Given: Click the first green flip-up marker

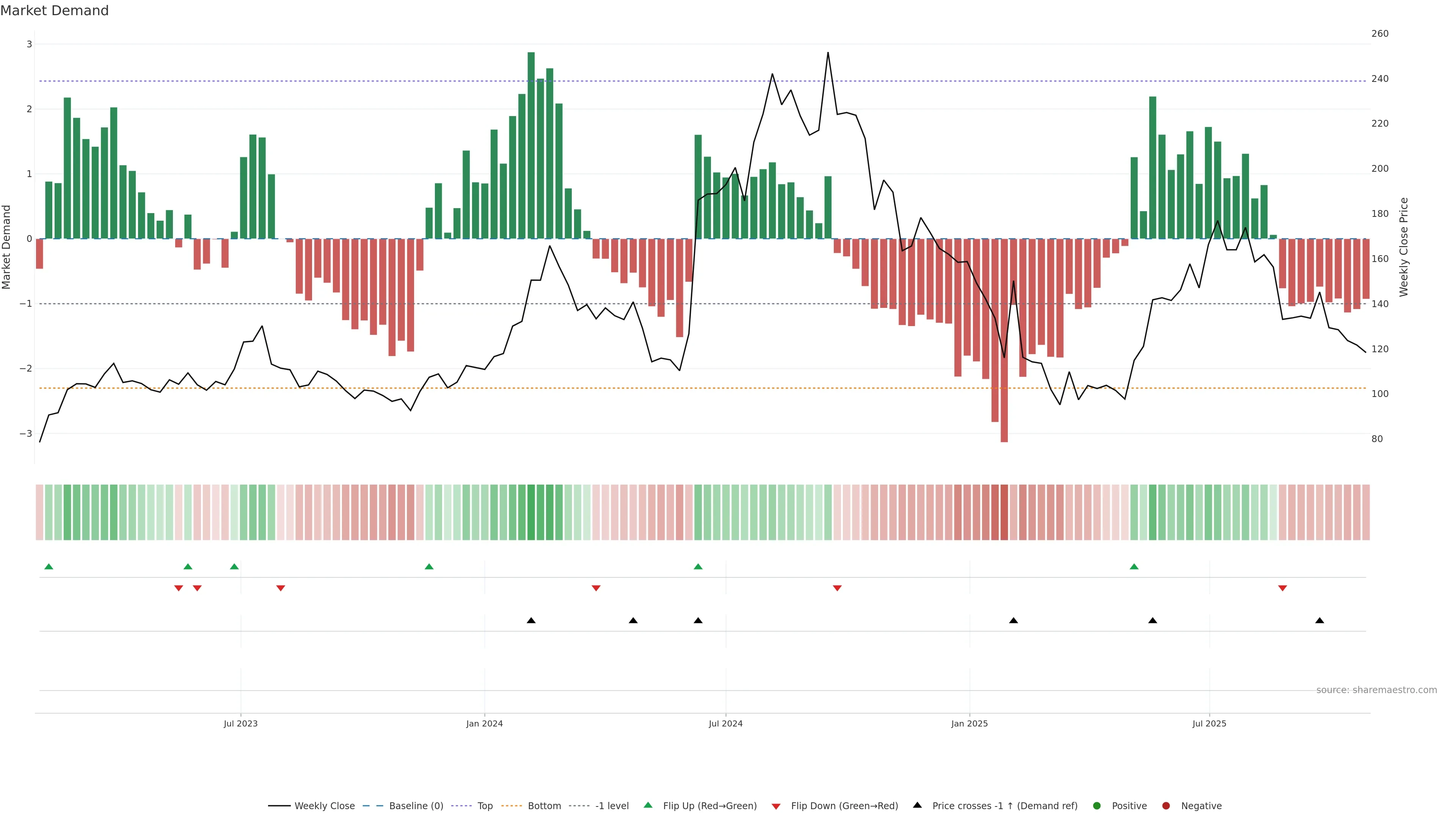Looking at the screenshot, I should click(x=49, y=567).
